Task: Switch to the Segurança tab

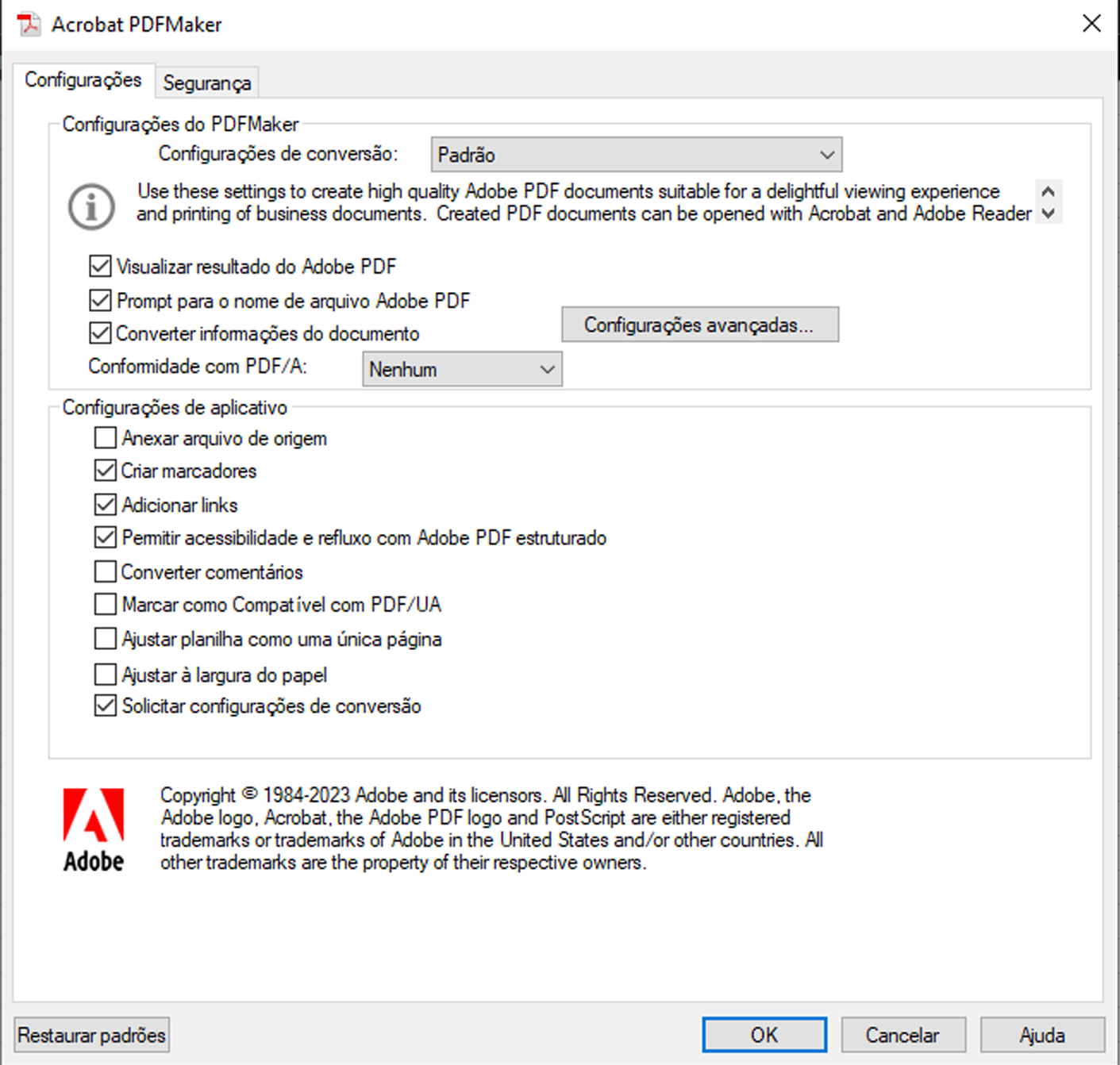Action: pos(206,82)
